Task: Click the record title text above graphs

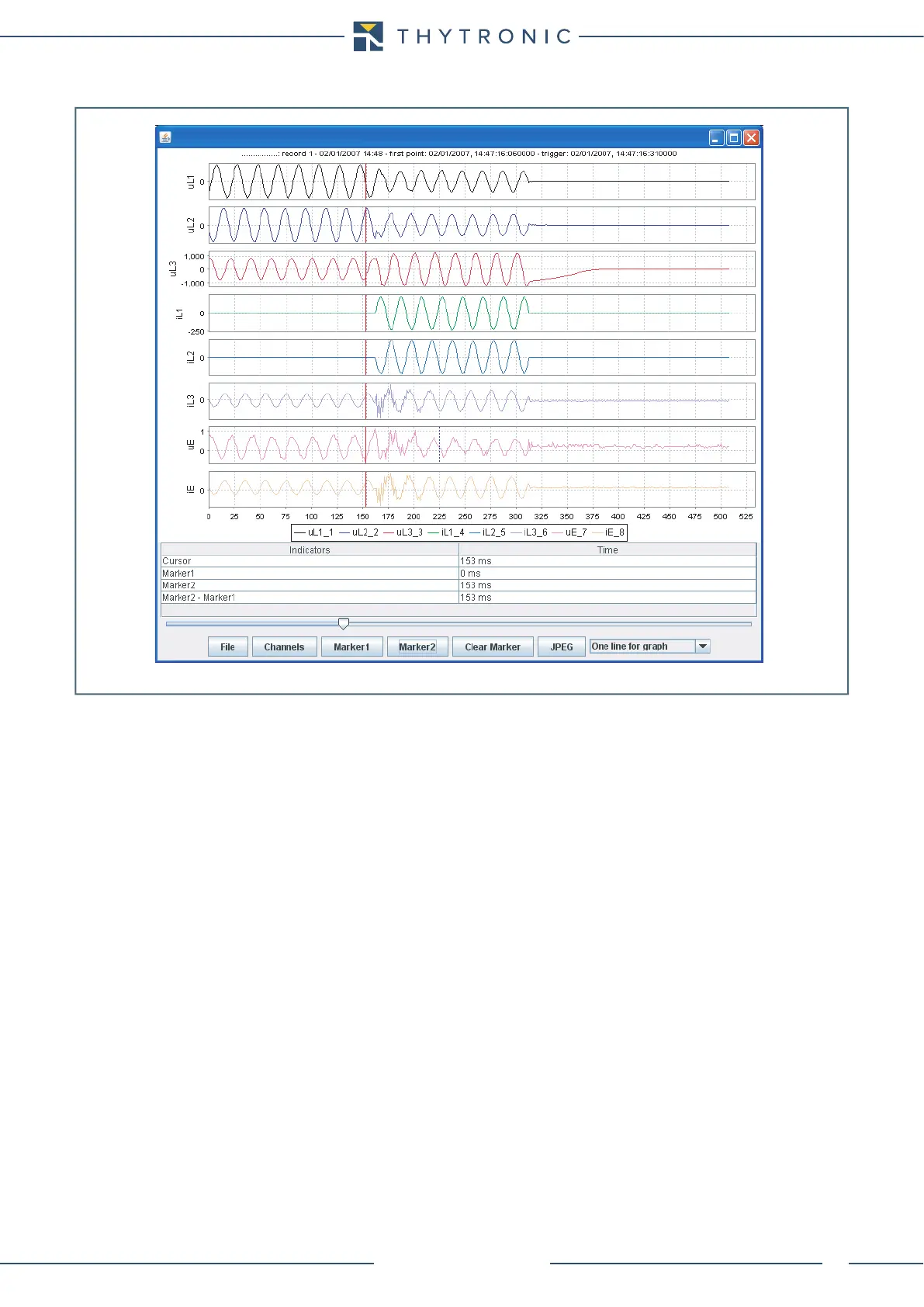Action: [459, 154]
